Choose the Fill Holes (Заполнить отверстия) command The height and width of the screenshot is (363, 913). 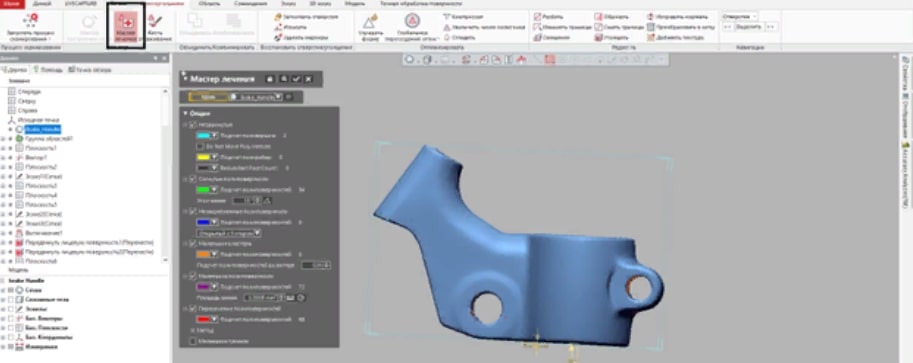[x=306, y=17]
